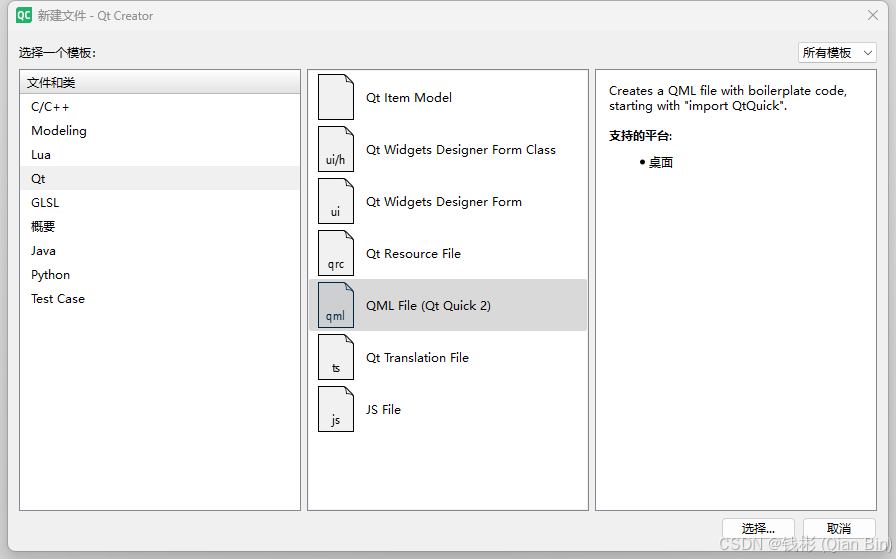896x559 pixels.
Task: Select the Lua category
Action: (160, 155)
